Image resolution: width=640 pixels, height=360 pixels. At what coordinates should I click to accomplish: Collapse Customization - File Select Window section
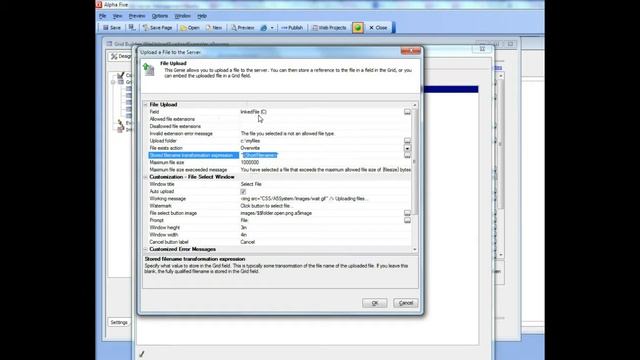[146, 177]
